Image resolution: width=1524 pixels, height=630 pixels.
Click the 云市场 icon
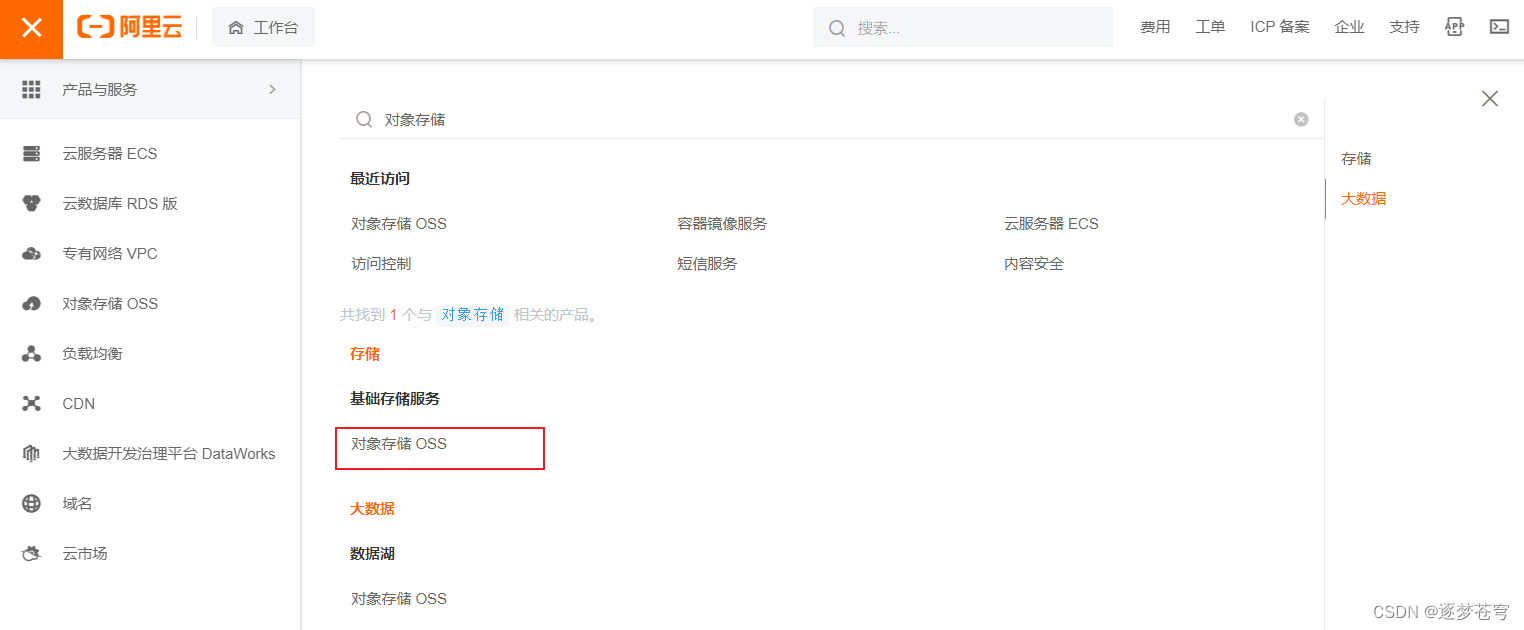pos(31,554)
